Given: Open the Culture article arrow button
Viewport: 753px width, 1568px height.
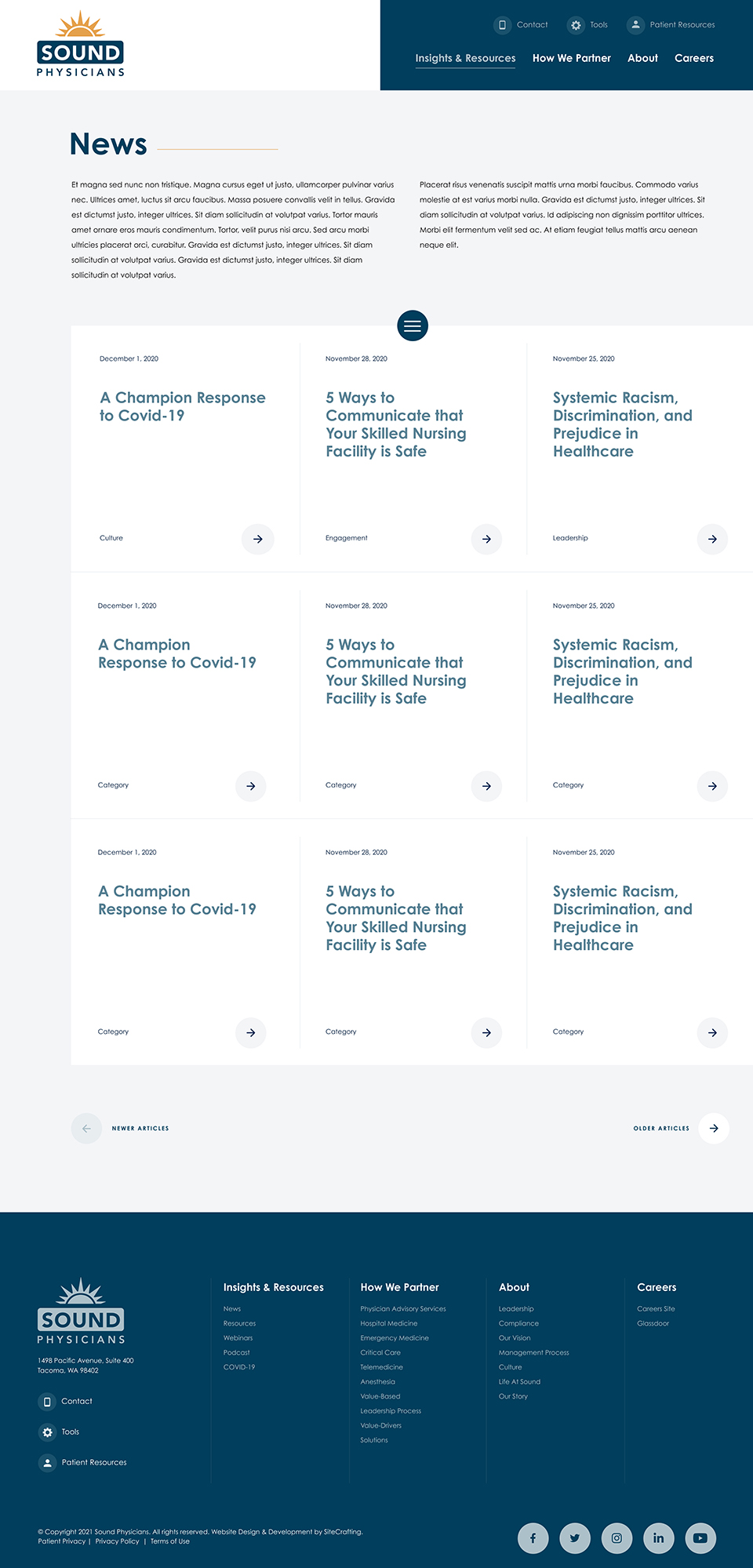Looking at the screenshot, I should point(257,539).
